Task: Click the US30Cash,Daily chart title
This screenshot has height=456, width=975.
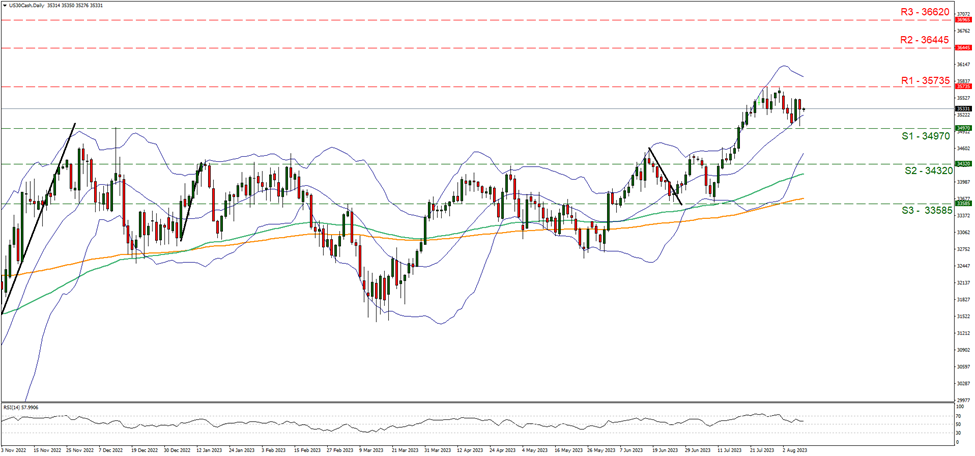Action: point(29,5)
